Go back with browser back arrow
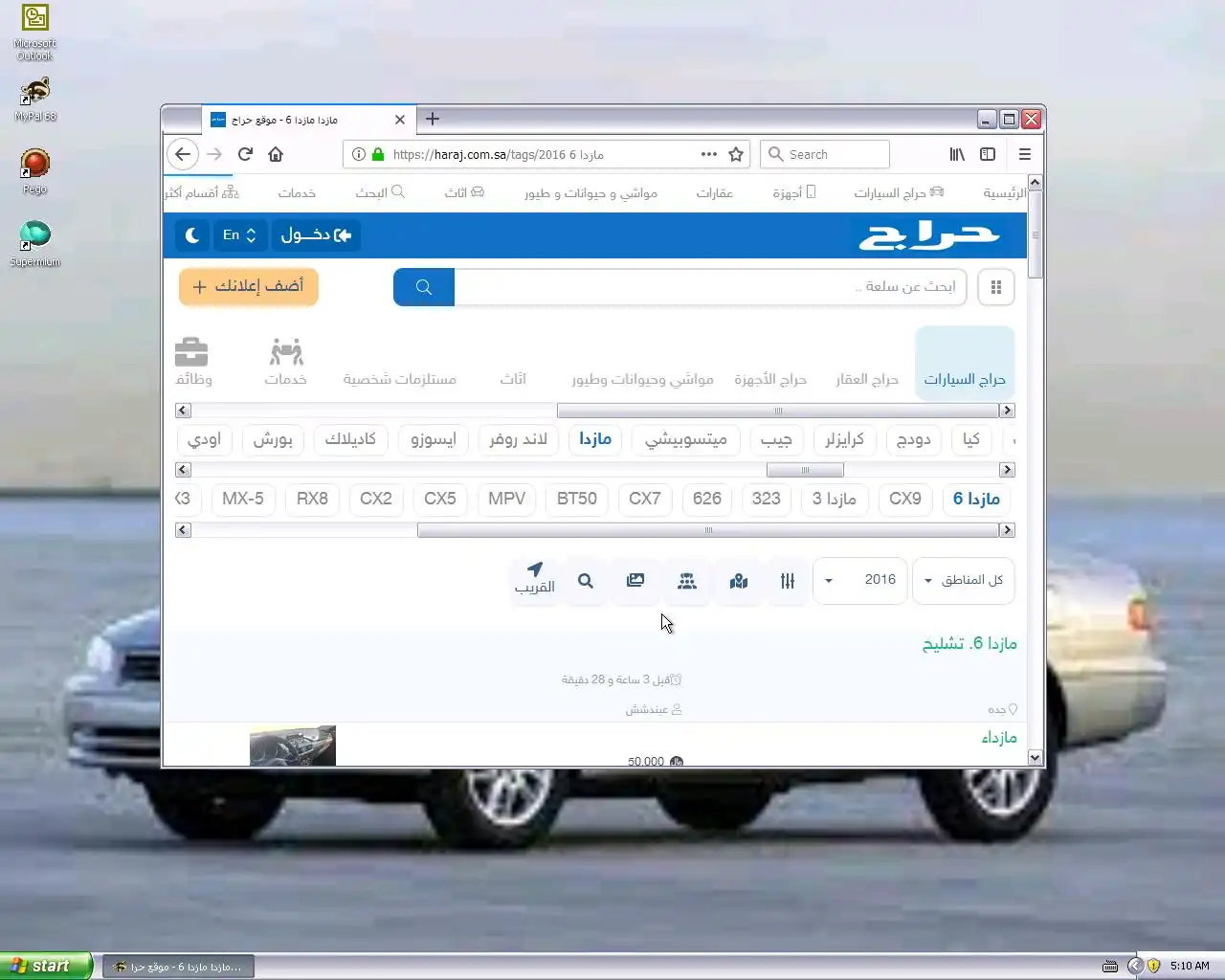This screenshot has height=980, width=1225. (x=183, y=154)
